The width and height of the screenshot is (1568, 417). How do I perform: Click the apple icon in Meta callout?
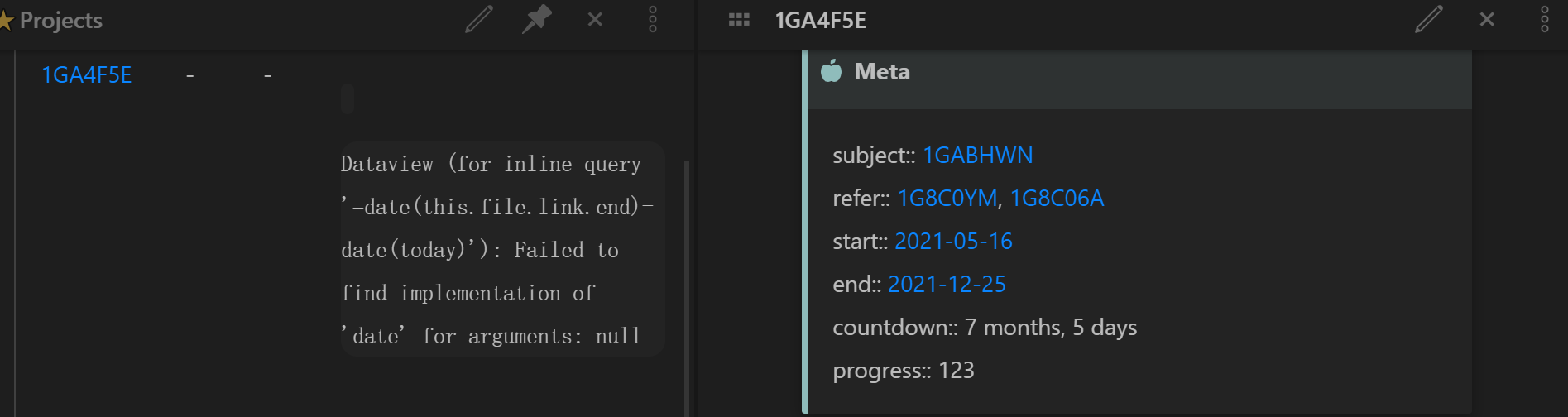point(832,71)
